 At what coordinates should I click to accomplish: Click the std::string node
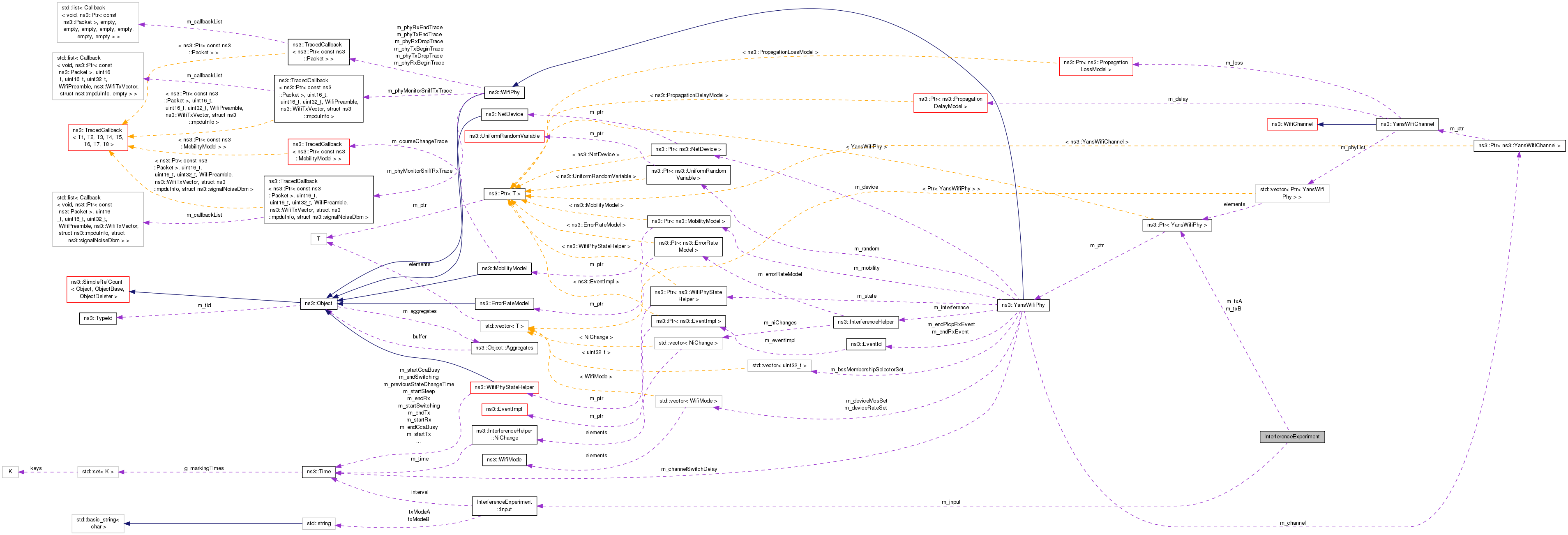(319, 523)
